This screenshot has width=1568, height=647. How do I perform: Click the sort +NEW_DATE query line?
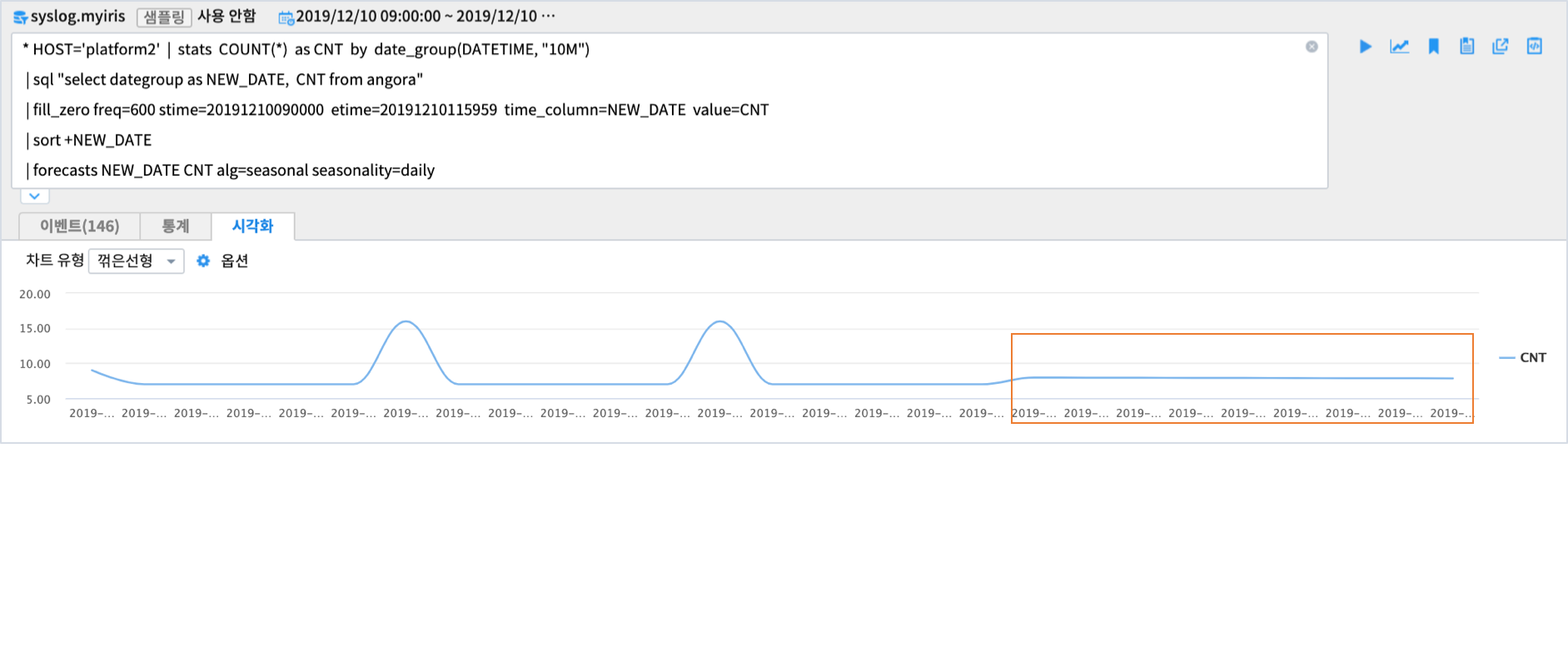[x=89, y=140]
